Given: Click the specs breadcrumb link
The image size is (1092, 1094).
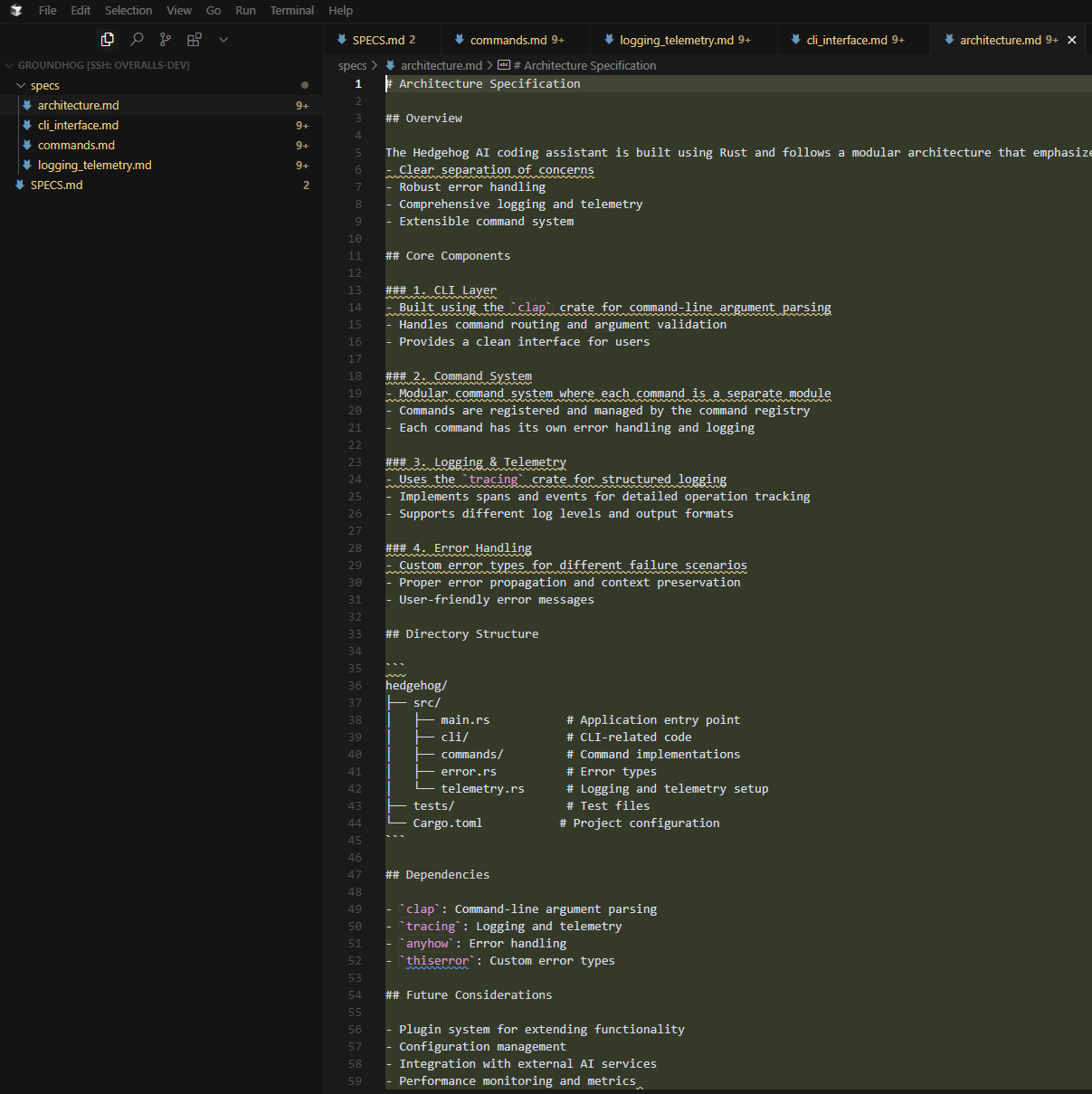Looking at the screenshot, I should [352, 65].
